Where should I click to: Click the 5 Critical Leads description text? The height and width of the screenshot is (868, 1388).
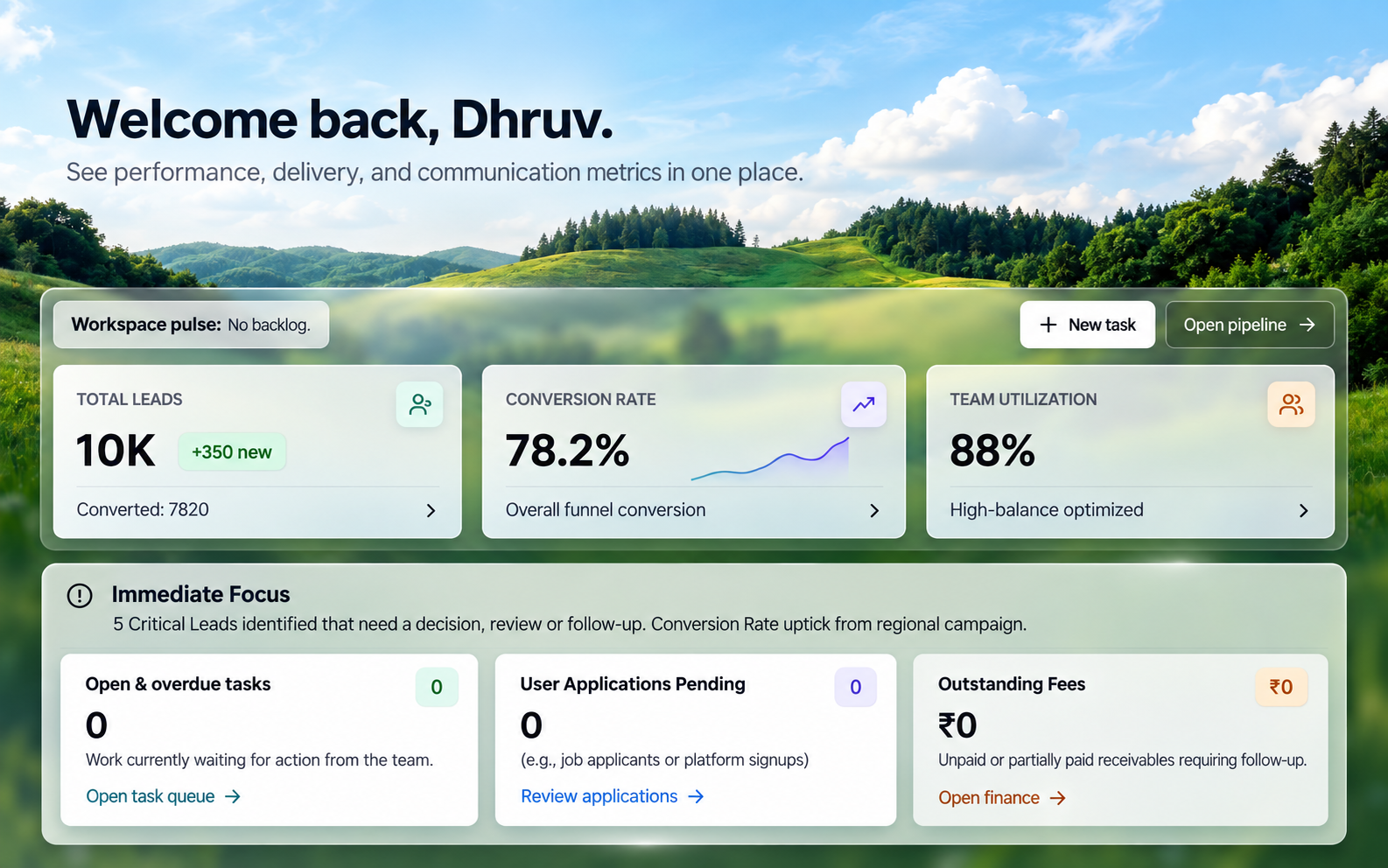tap(570, 624)
